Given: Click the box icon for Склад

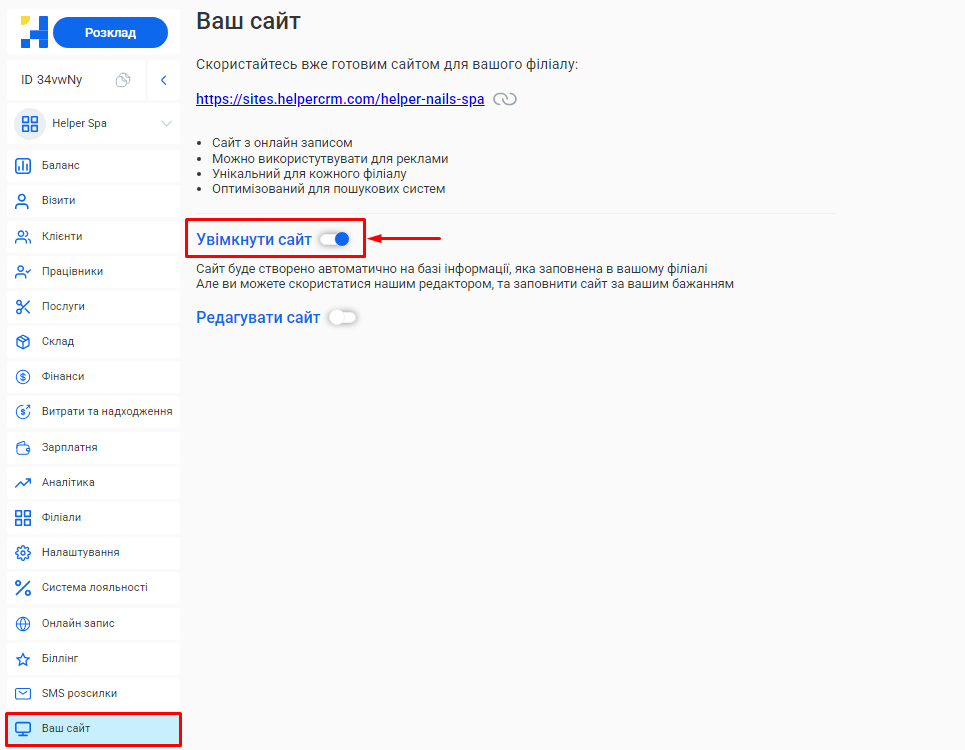Looking at the screenshot, I should point(23,342).
